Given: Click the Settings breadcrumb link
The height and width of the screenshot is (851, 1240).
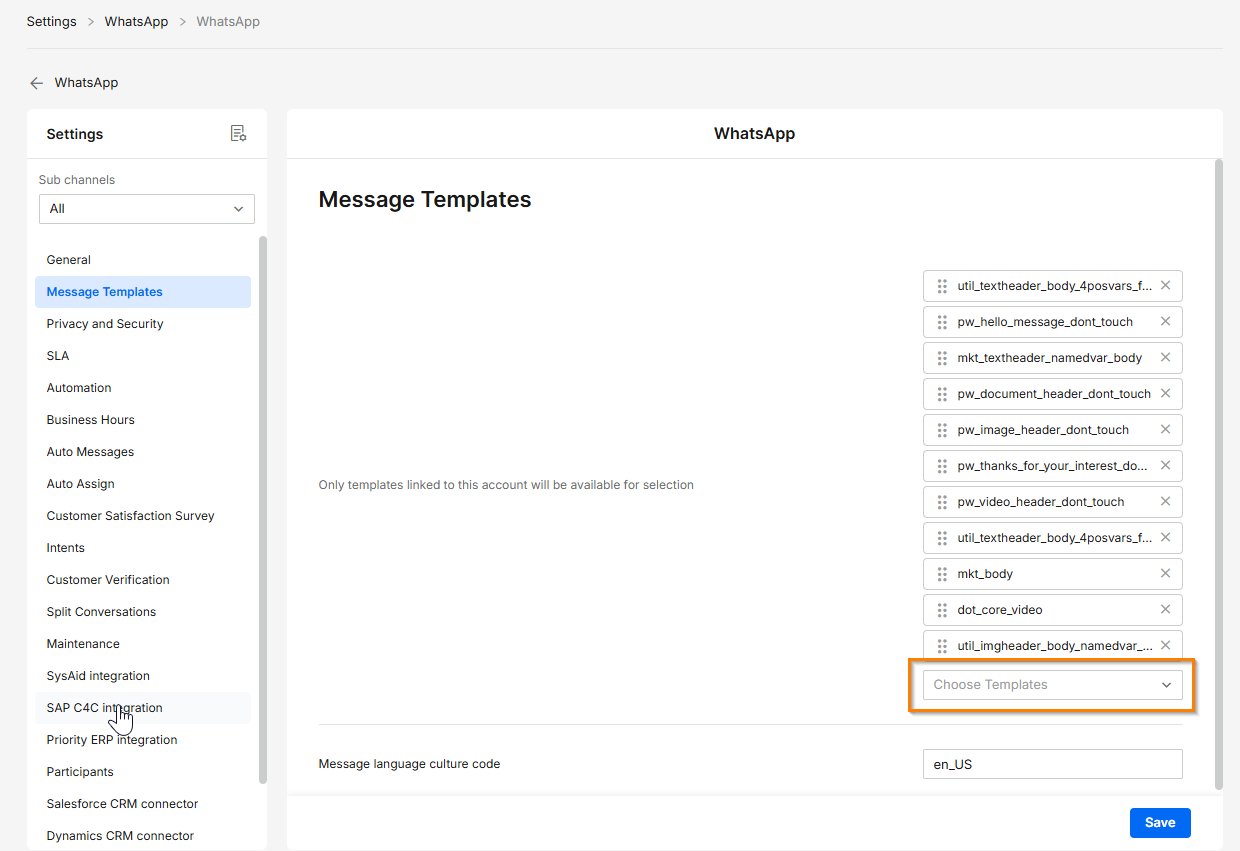Looking at the screenshot, I should [52, 21].
